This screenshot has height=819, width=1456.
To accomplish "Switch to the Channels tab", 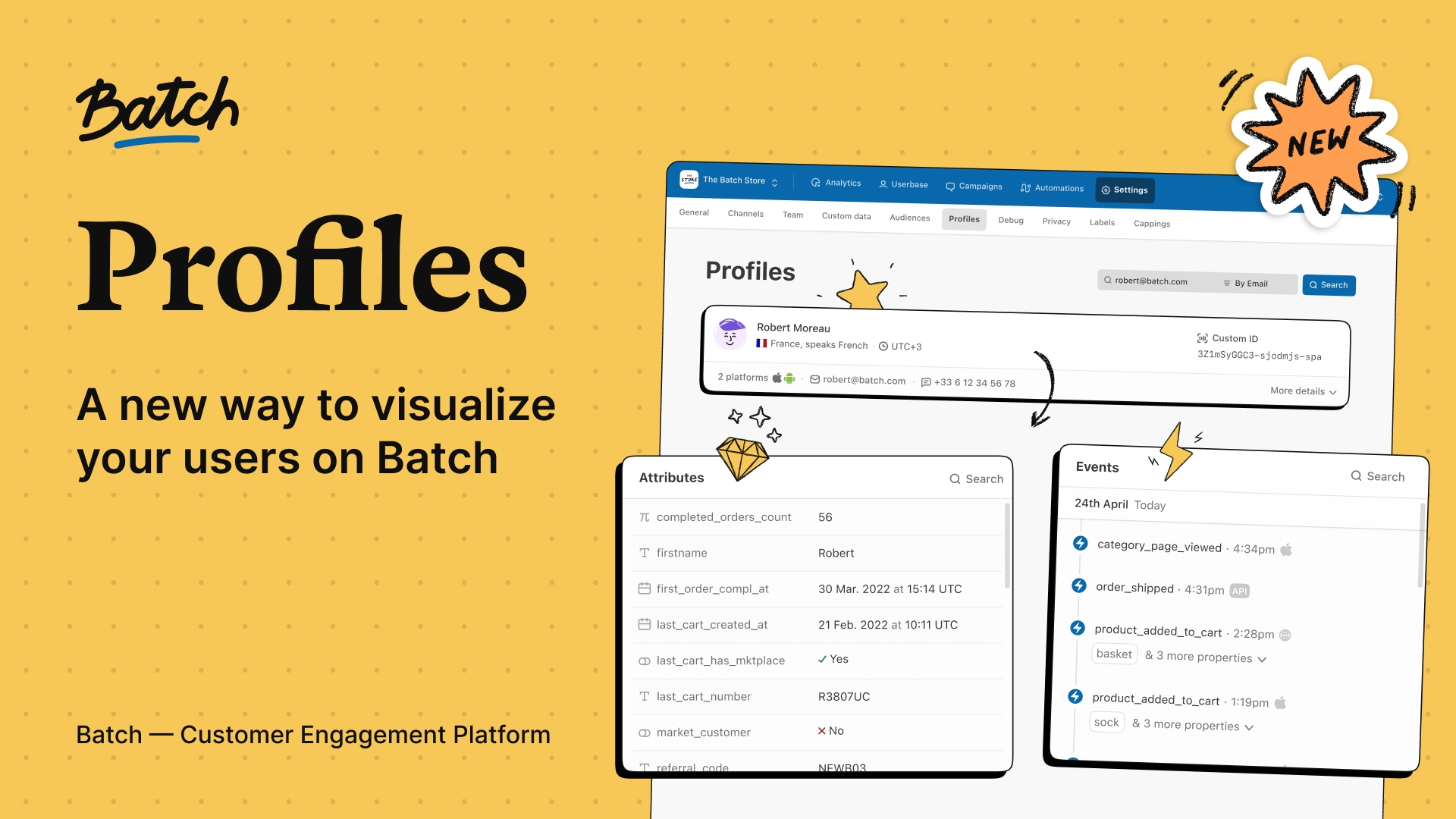I will pyautogui.click(x=745, y=214).
